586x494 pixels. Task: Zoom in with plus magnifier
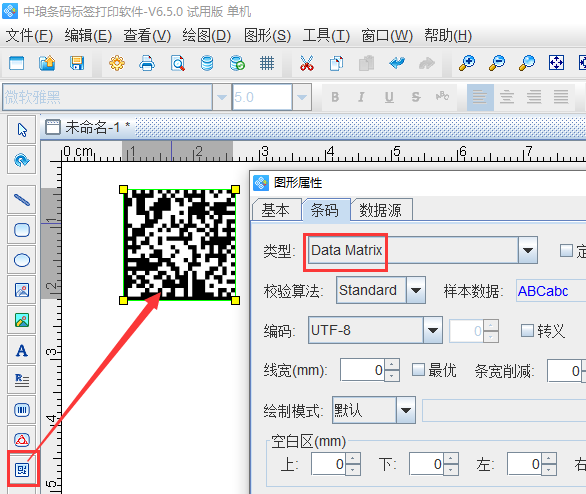point(467,63)
